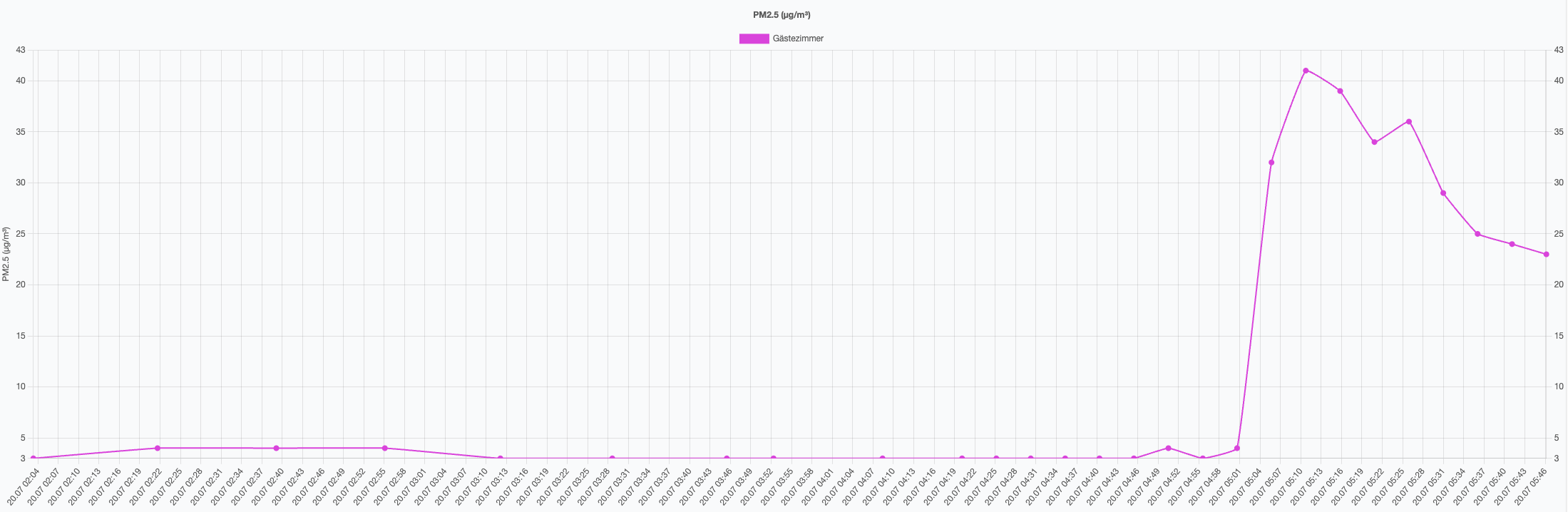Select the data point at 29 on decline
1568x512 pixels.
tap(1443, 193)
